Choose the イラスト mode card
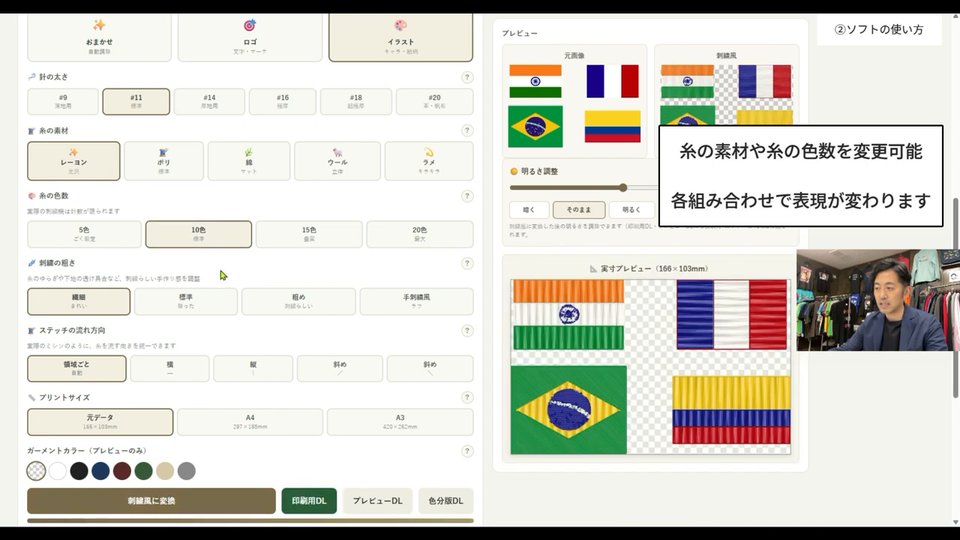960x540 pixels. click(401, 38)
